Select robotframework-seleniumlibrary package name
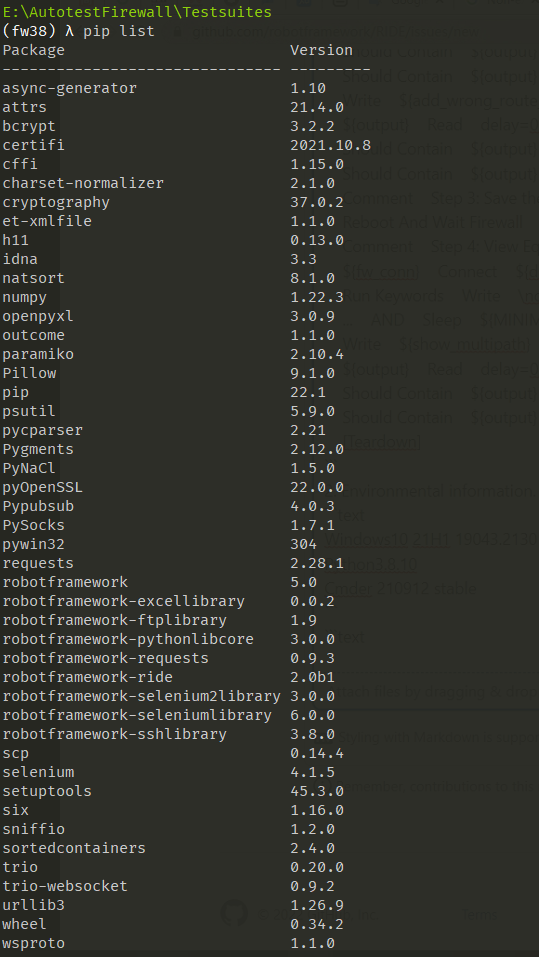The height and width of the screenshot is (957, 539). [137, 715]
